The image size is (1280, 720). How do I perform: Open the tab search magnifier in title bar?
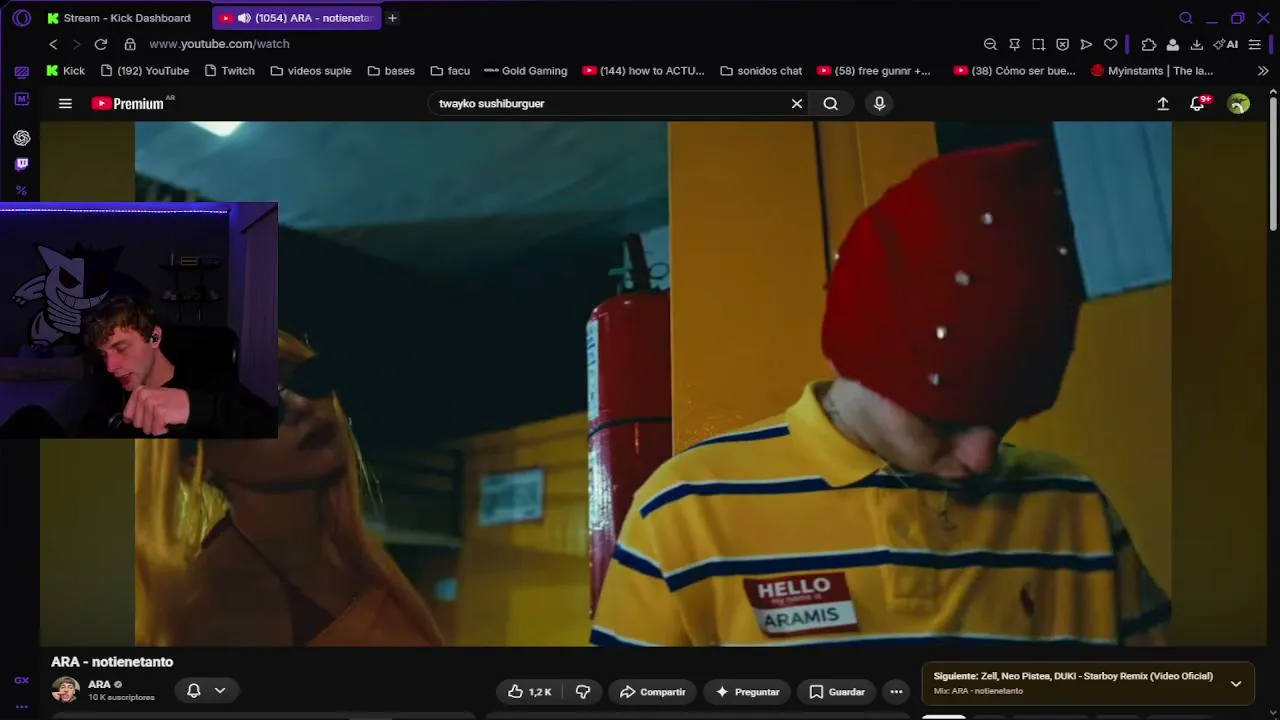point(1186,18)
